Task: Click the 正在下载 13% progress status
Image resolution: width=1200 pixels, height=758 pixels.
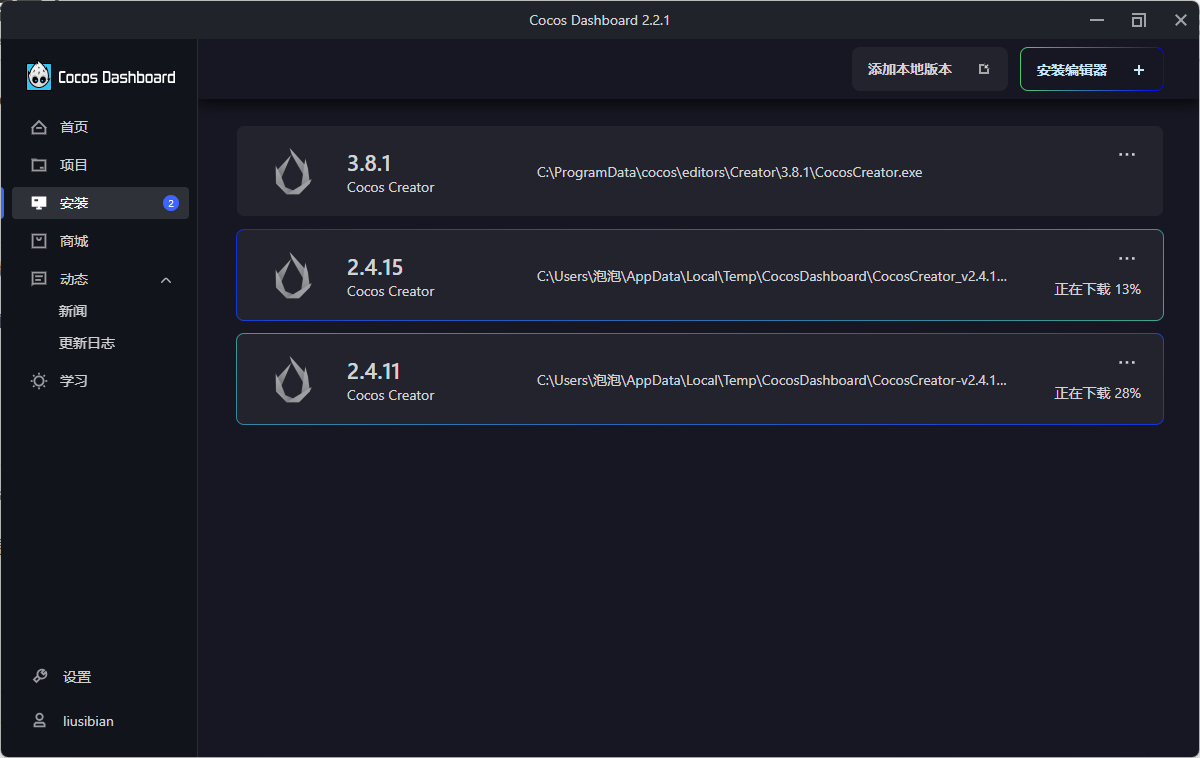Action: 1097,289
